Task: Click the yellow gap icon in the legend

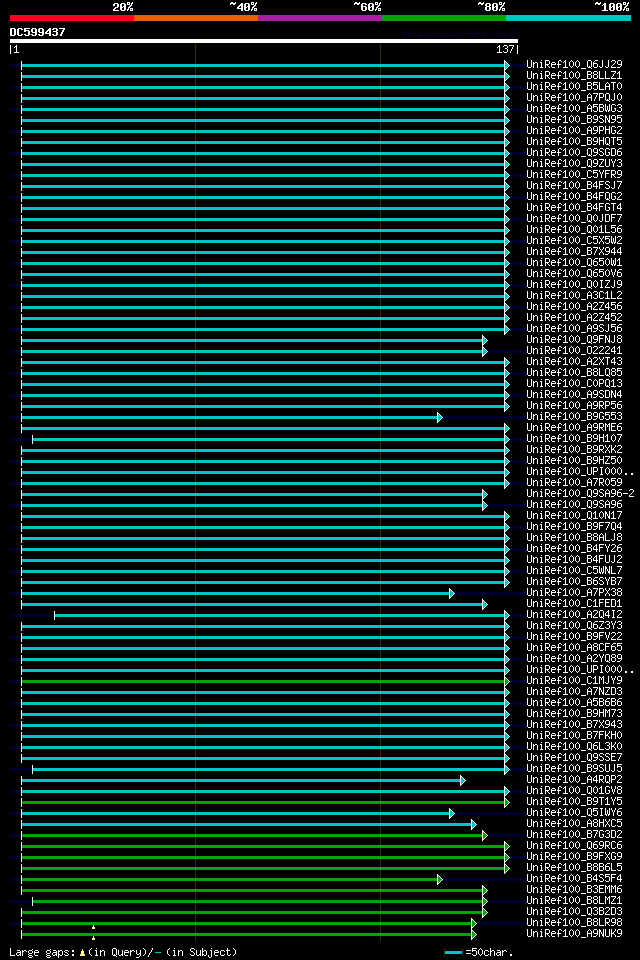Action: tap(82, 953)
